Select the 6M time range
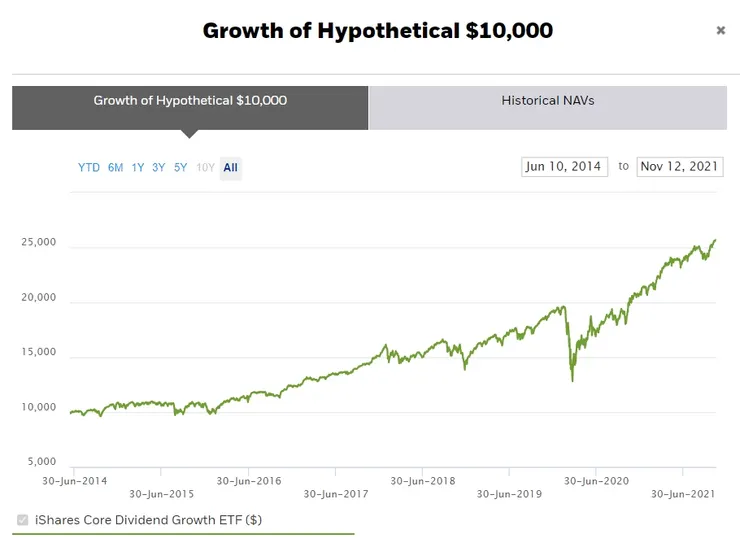 point(116,168)
